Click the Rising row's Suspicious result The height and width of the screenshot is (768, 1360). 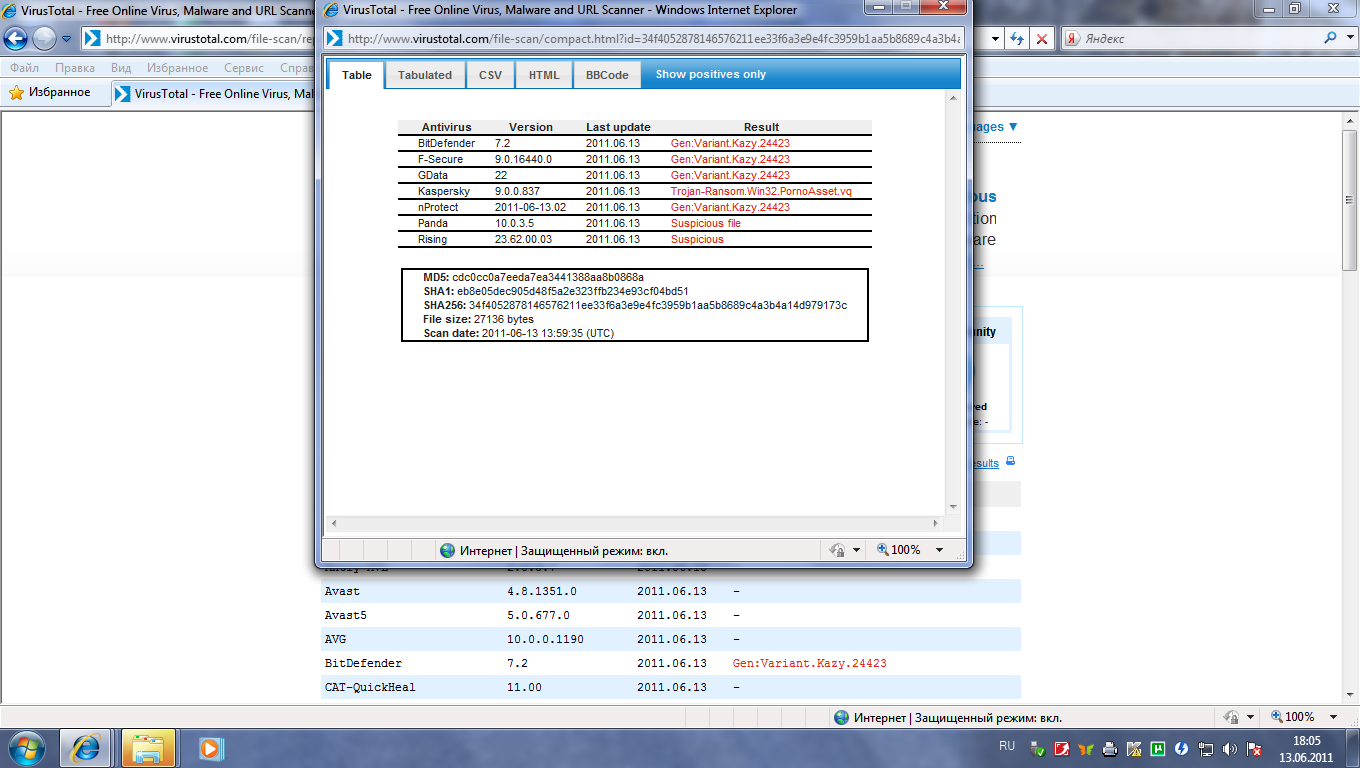click(697, 239)
